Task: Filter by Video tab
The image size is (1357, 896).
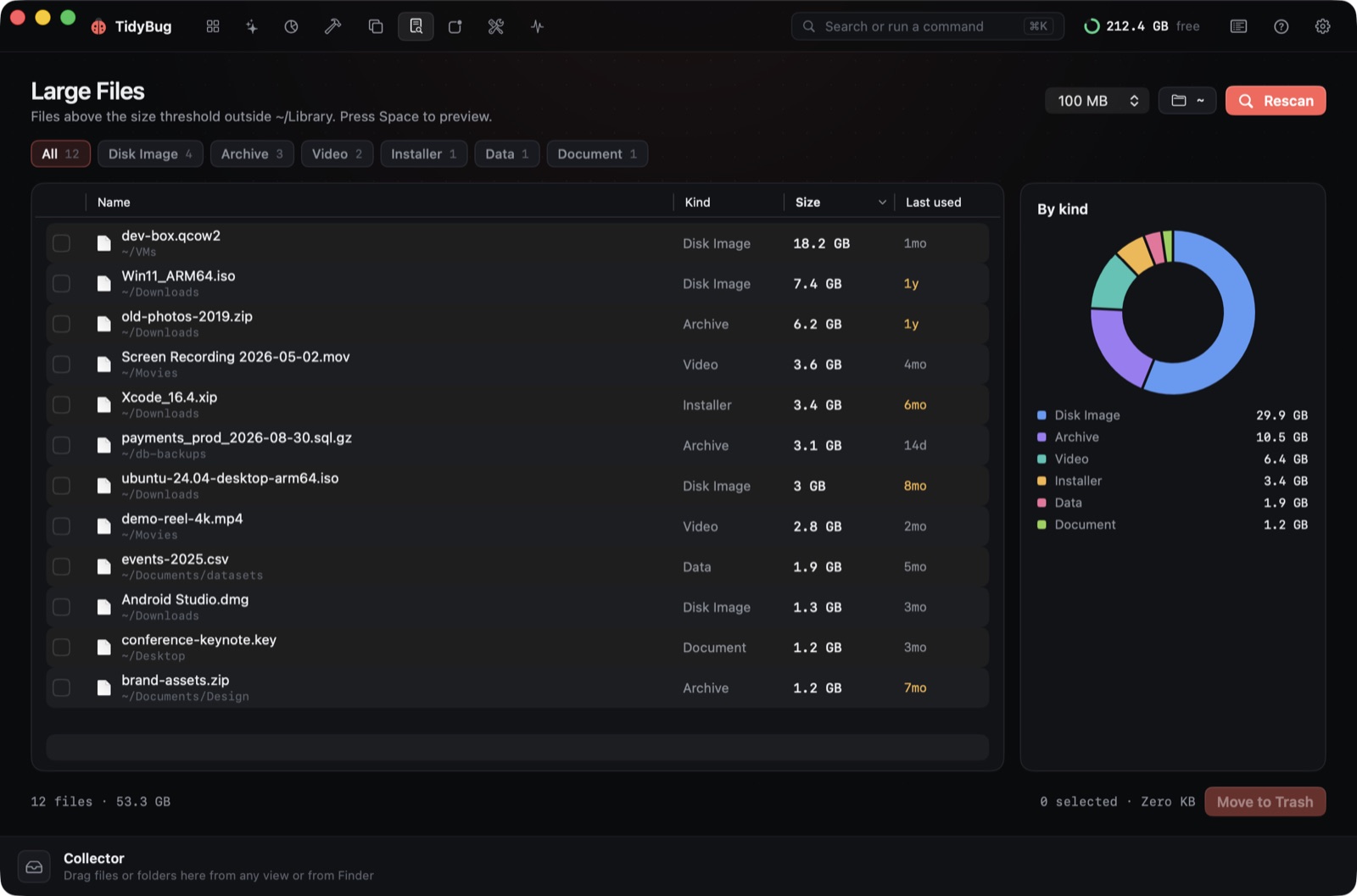Action: tap(337, 153)
